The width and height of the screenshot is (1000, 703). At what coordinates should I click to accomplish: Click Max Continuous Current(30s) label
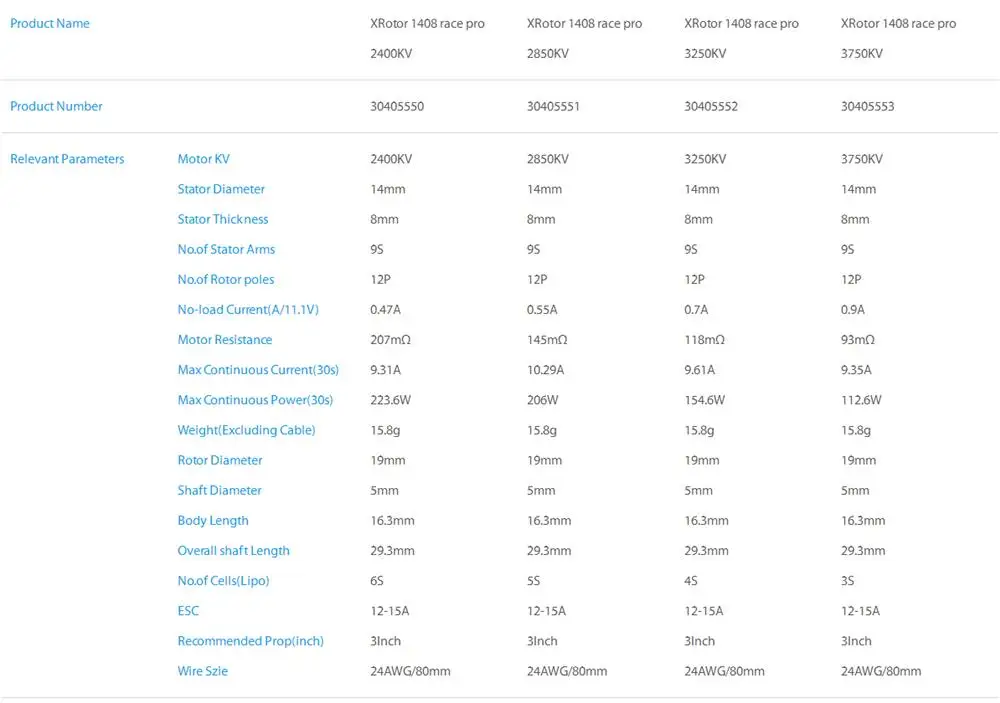click(x=258, y=370)
